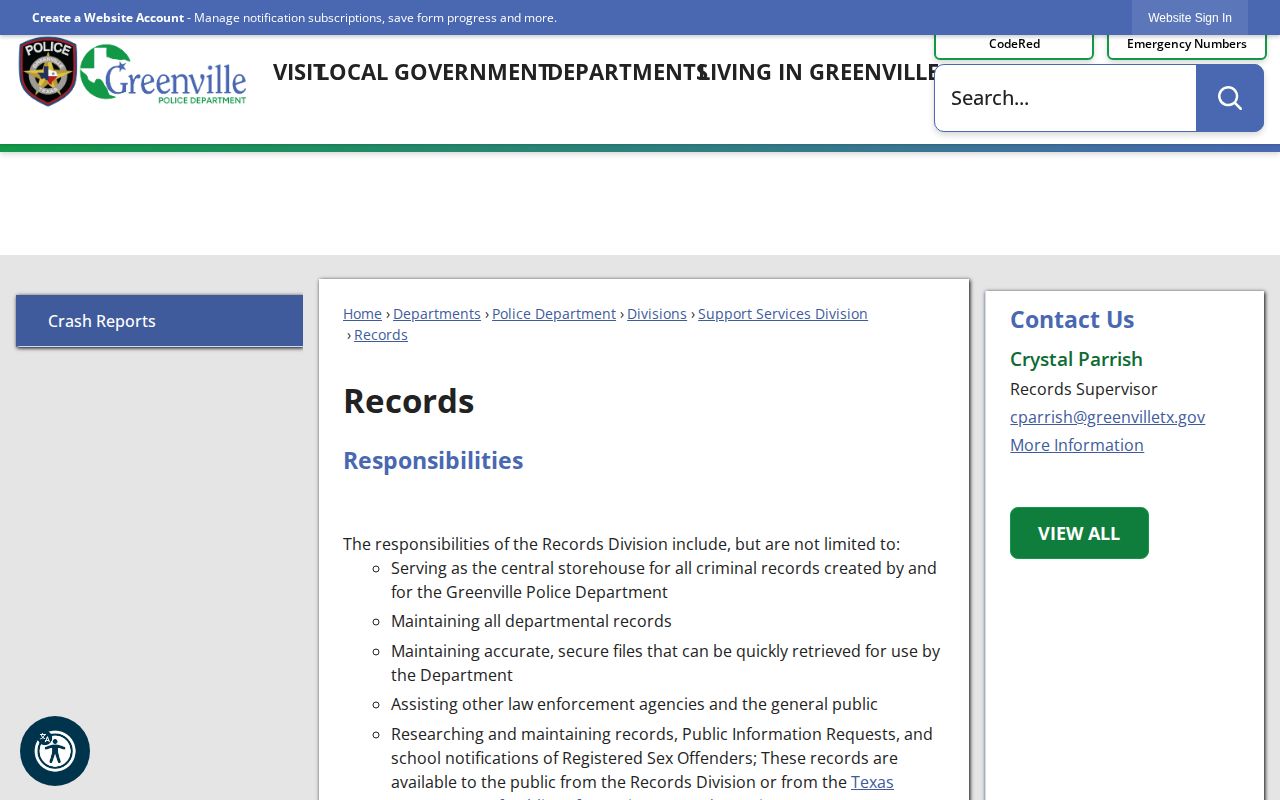Click Create a Website Account link
This screenshot has height=800, width=1280.
(108, 18)
